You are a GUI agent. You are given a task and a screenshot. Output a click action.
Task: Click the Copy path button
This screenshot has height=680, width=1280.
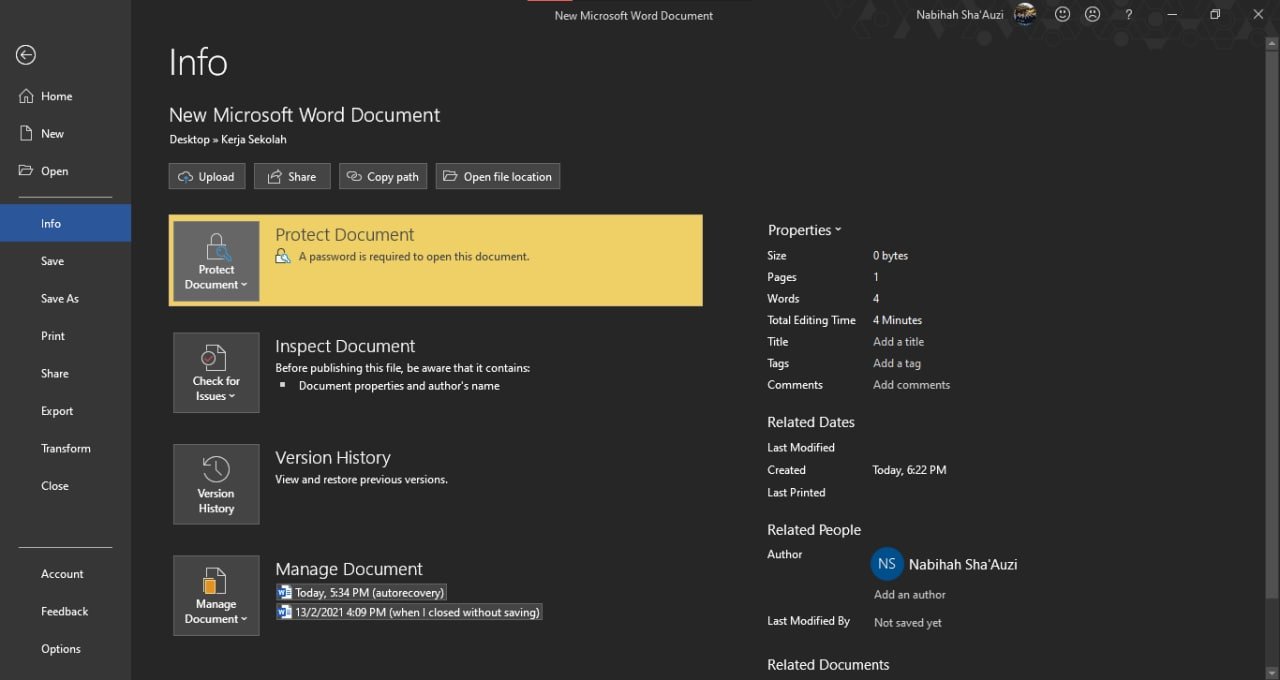click(x=383, y=176)
